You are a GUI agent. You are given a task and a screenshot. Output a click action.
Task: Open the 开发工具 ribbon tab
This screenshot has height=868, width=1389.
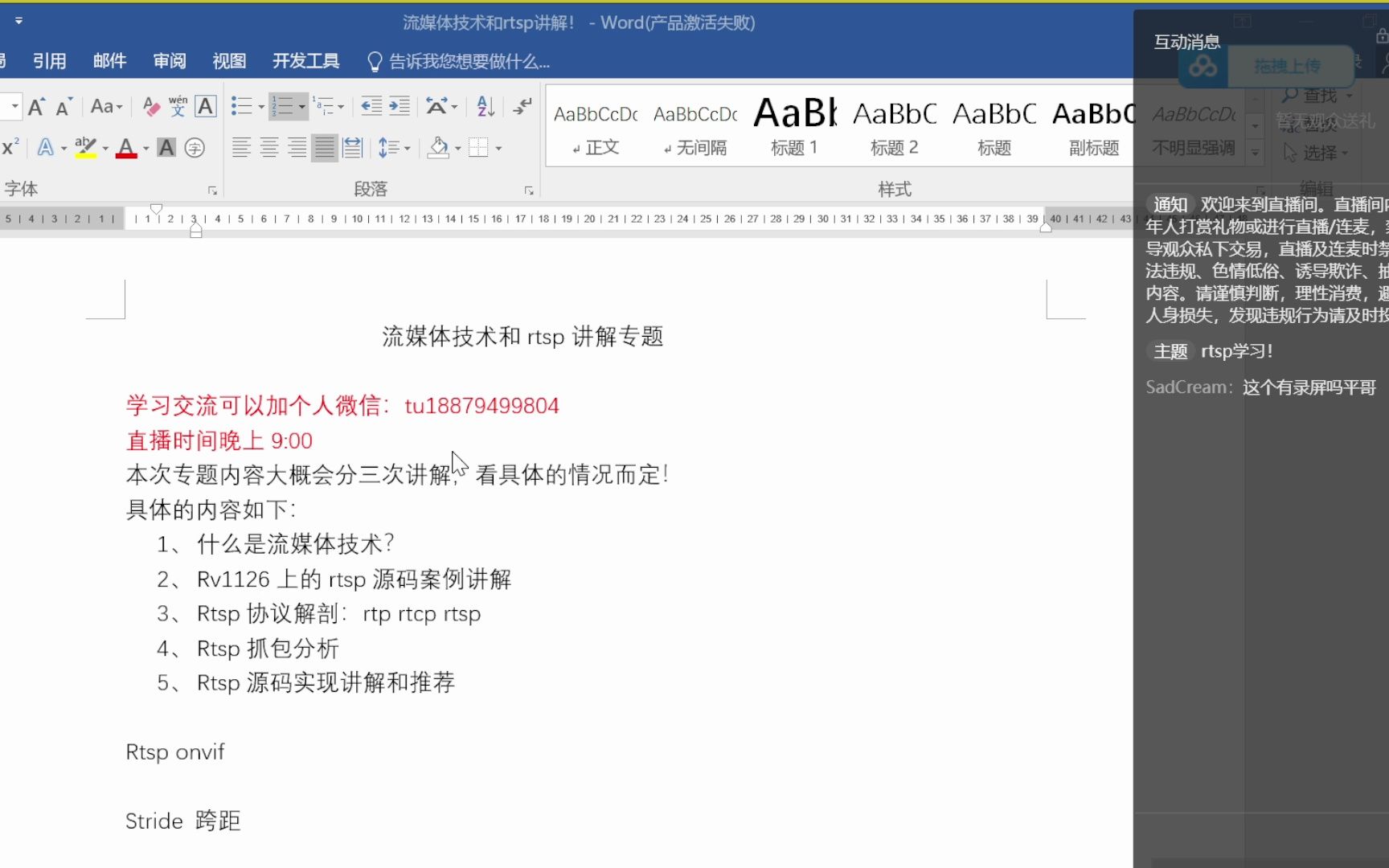pyautogui.click(x=305, y=60)
